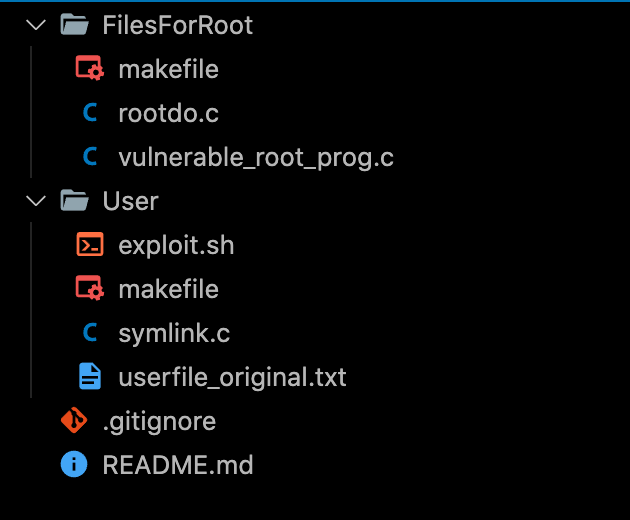Click the C icon beside rootdo.c

(90, 113)
